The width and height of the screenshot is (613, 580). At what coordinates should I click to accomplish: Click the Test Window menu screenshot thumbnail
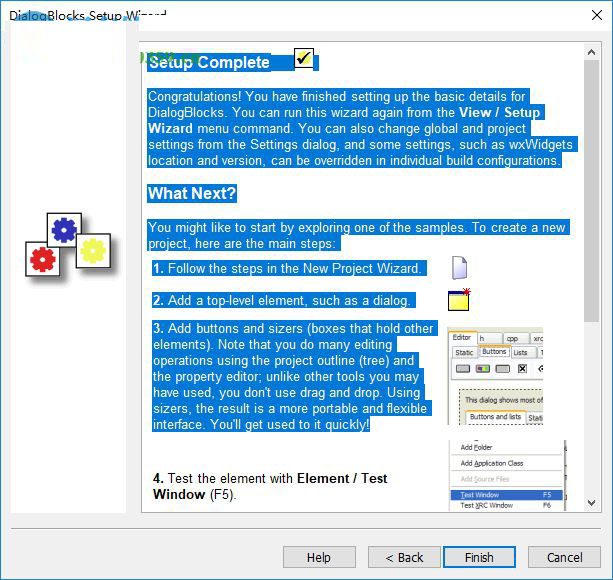tap(507, 475)
